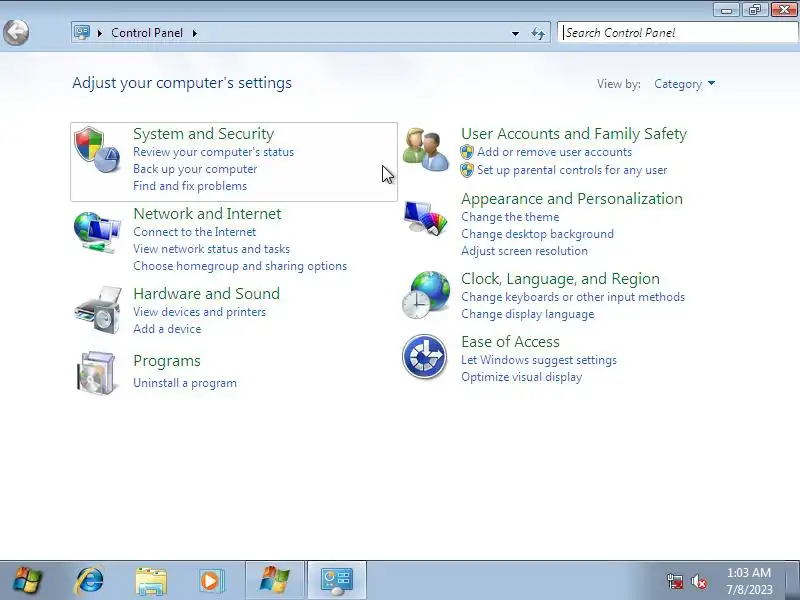Open the System and Security heading
This screenshot has height=600, width=800.
click(204, 134)
